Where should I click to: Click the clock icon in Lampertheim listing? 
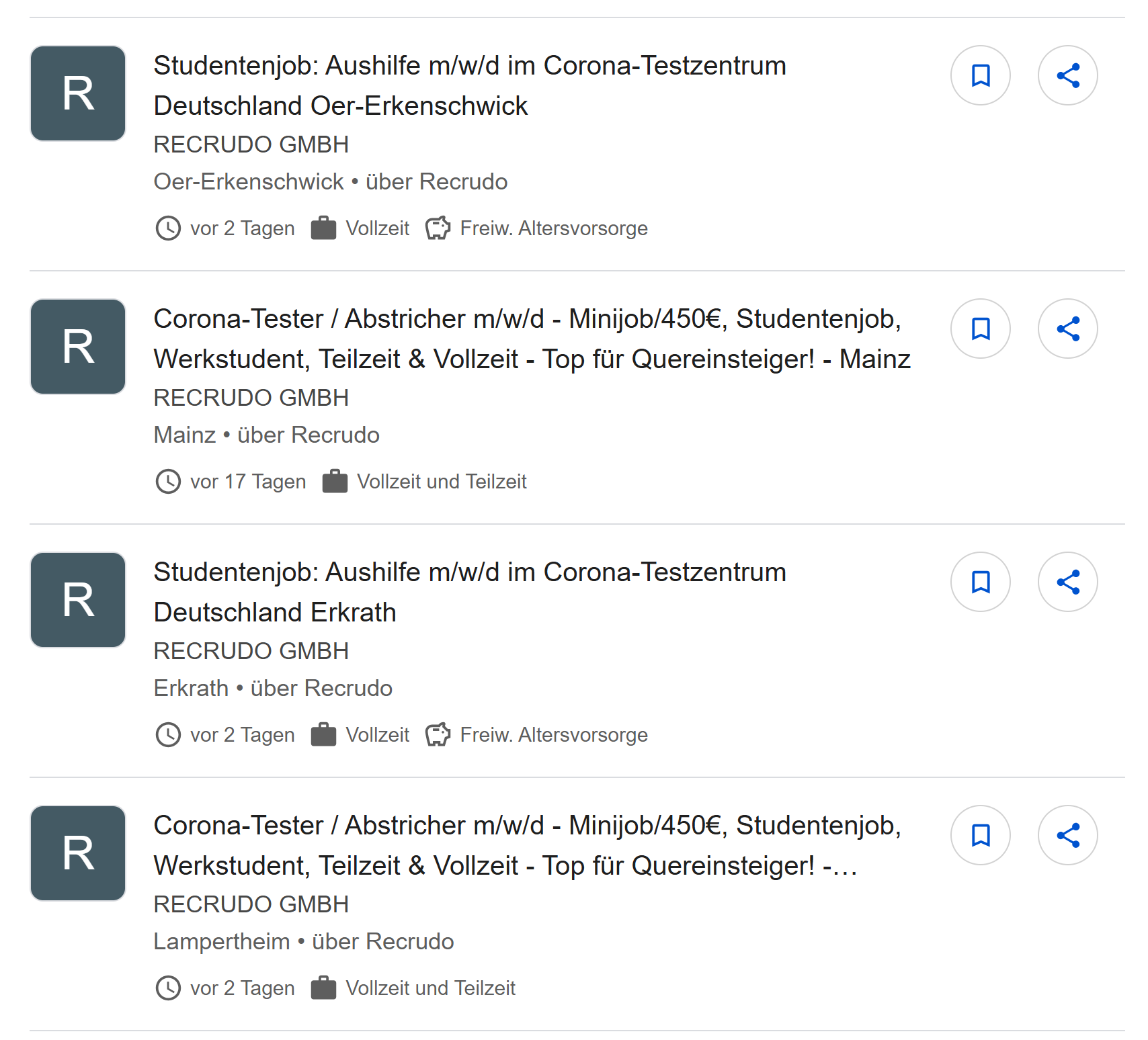(x=168, y=988)
